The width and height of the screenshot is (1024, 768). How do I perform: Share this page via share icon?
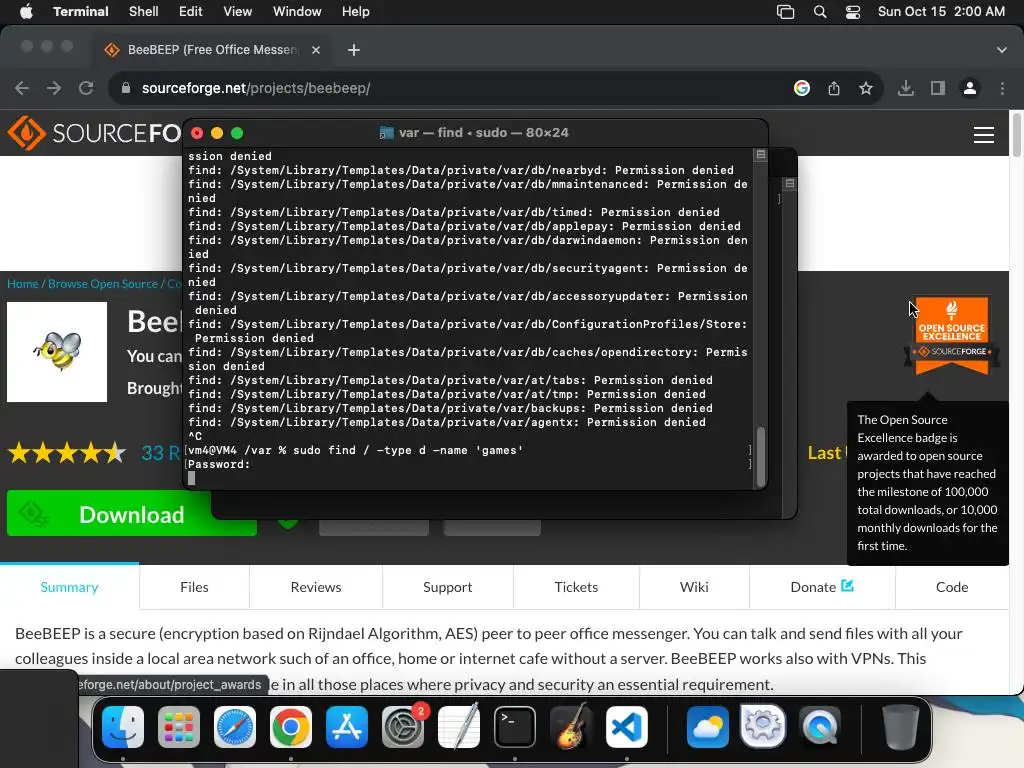(834, 88)
